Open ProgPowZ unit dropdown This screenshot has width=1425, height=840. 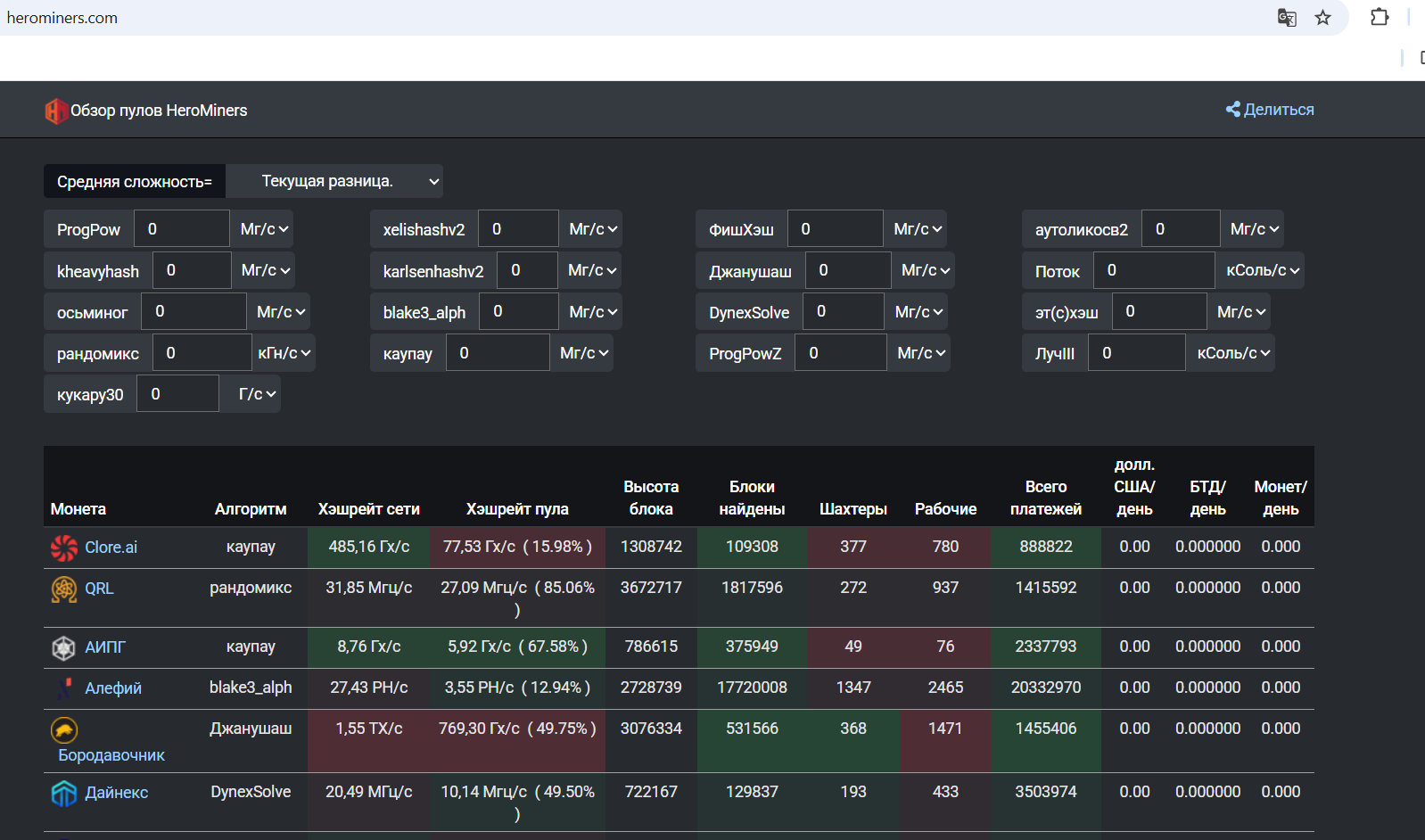(918, 353)
